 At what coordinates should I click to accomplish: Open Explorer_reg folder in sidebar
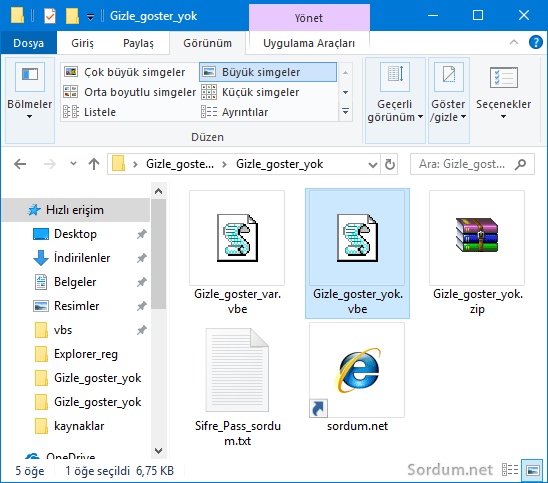point(86,354)
